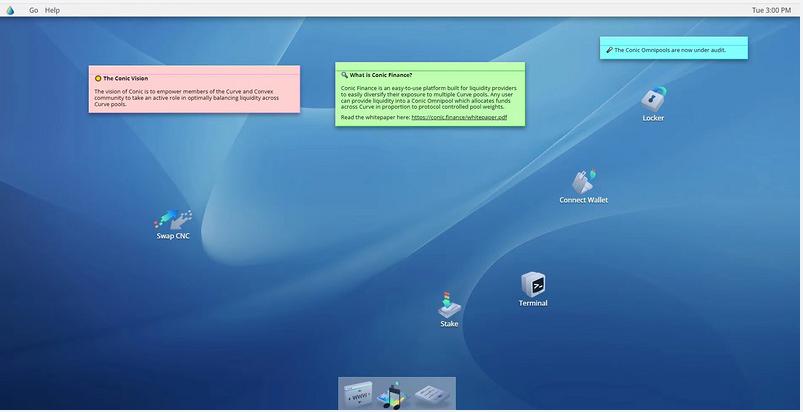The width and height of the screenshot is (803, 412).
Task: Click the WWW browser icon in dock
Action: pyautogui.click(x=360, y=394)
